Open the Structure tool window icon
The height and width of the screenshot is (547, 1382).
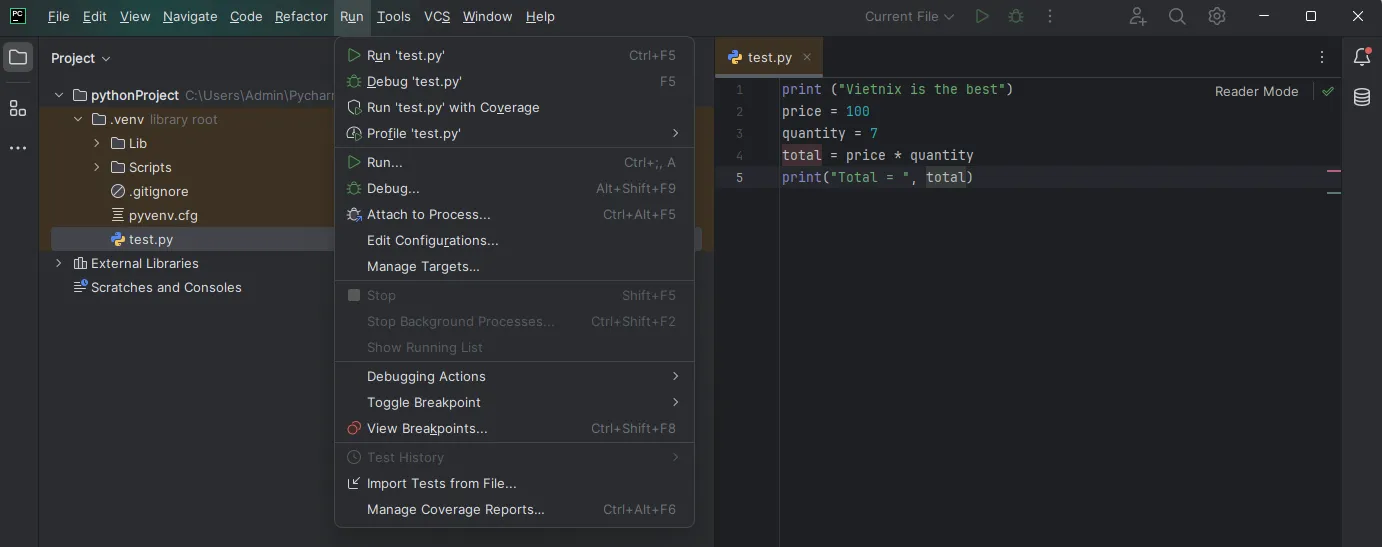pyautogui.click(x=18, y=108)
